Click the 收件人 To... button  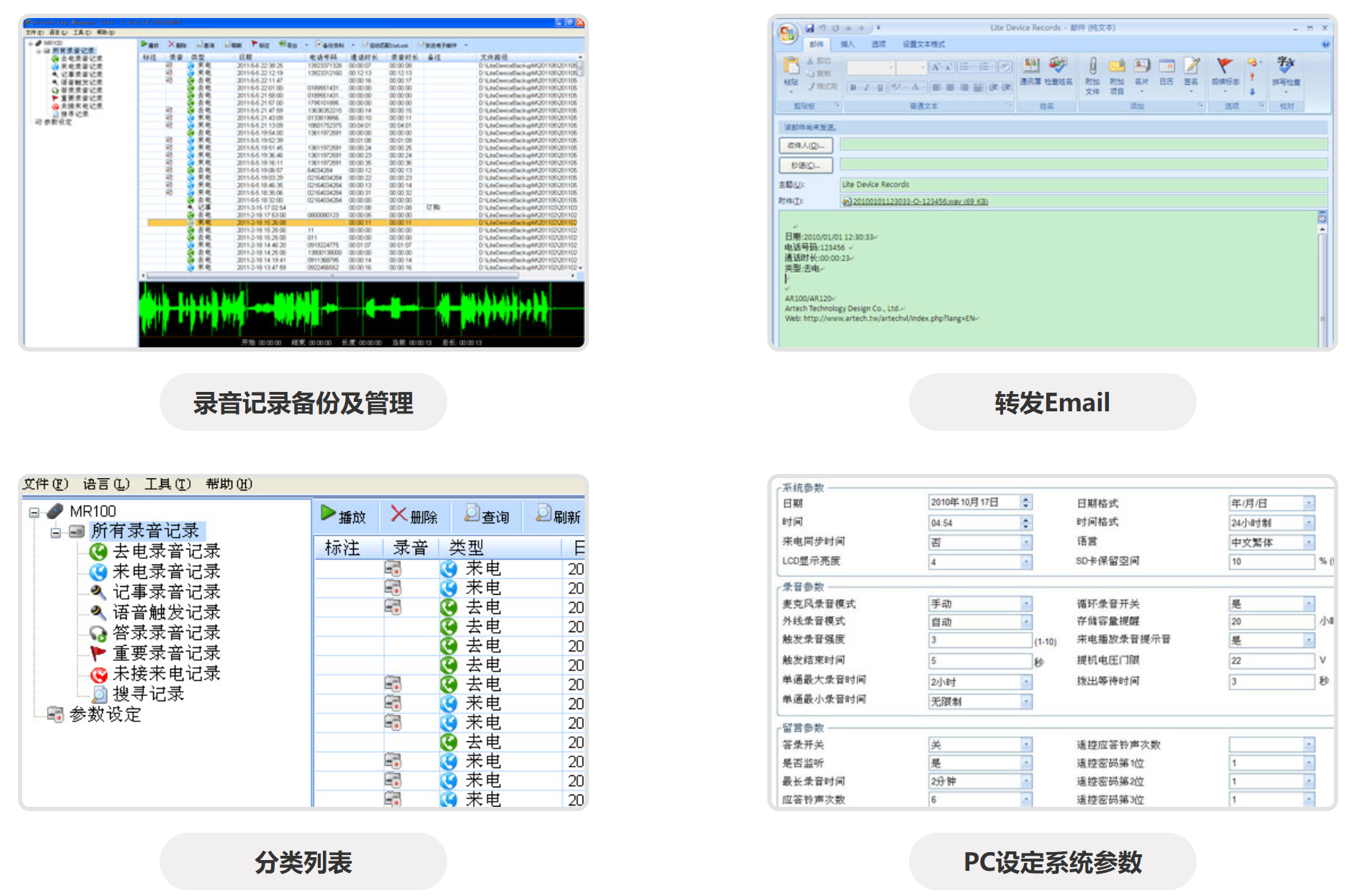[x=805, y=145]
